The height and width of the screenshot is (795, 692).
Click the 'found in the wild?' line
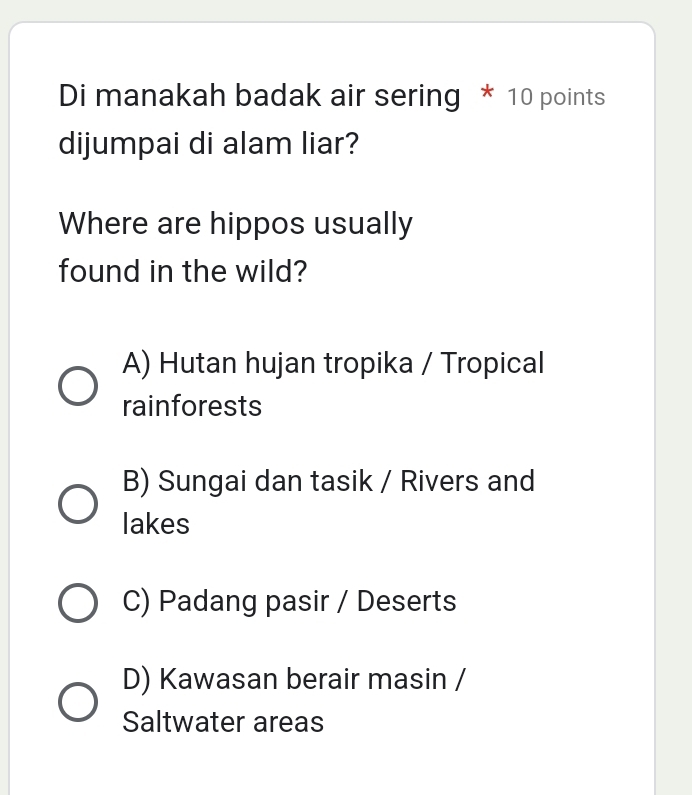[183, 270]
